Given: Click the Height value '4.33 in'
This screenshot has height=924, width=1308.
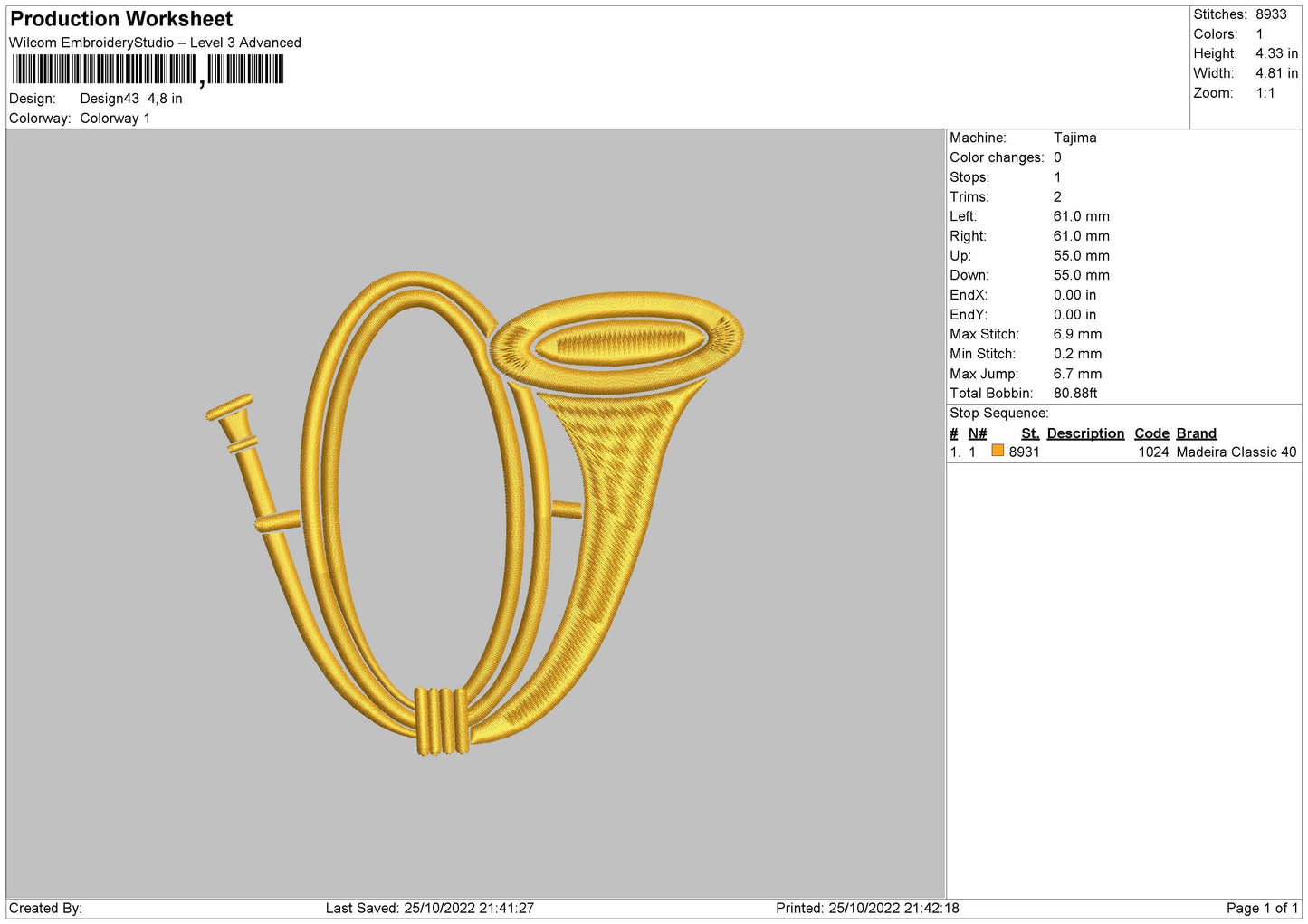Looking at the screenshot, I should click(1276, 53).
